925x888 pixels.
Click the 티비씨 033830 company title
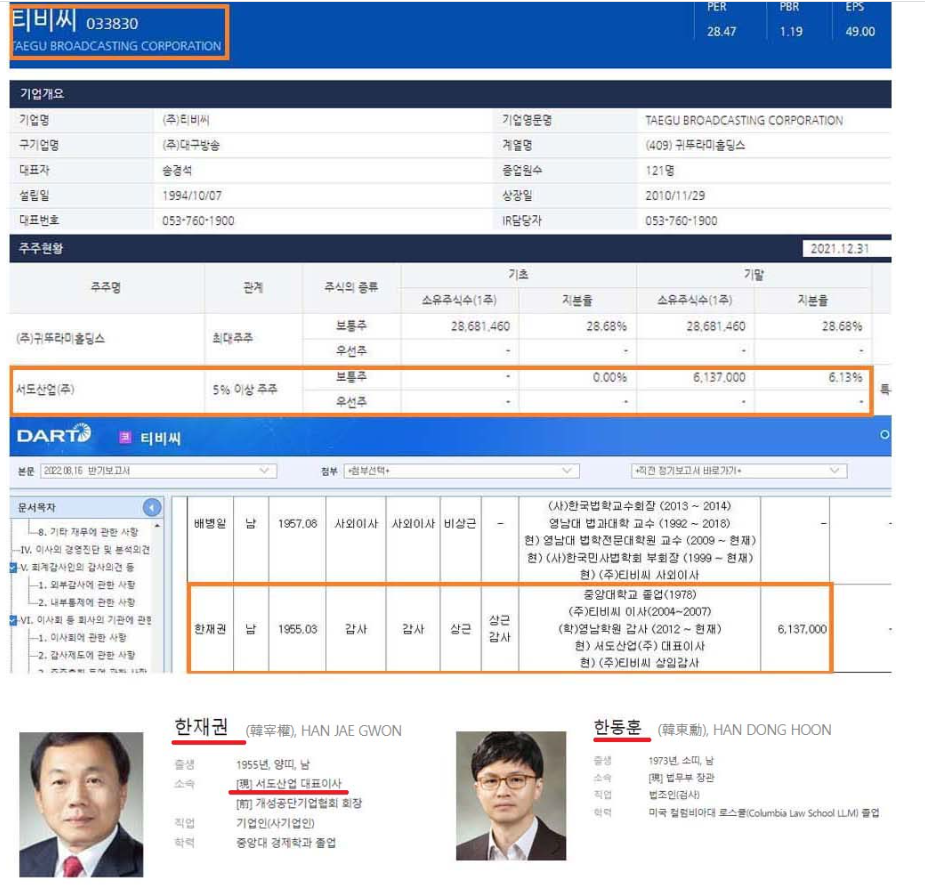click(76, 22)
